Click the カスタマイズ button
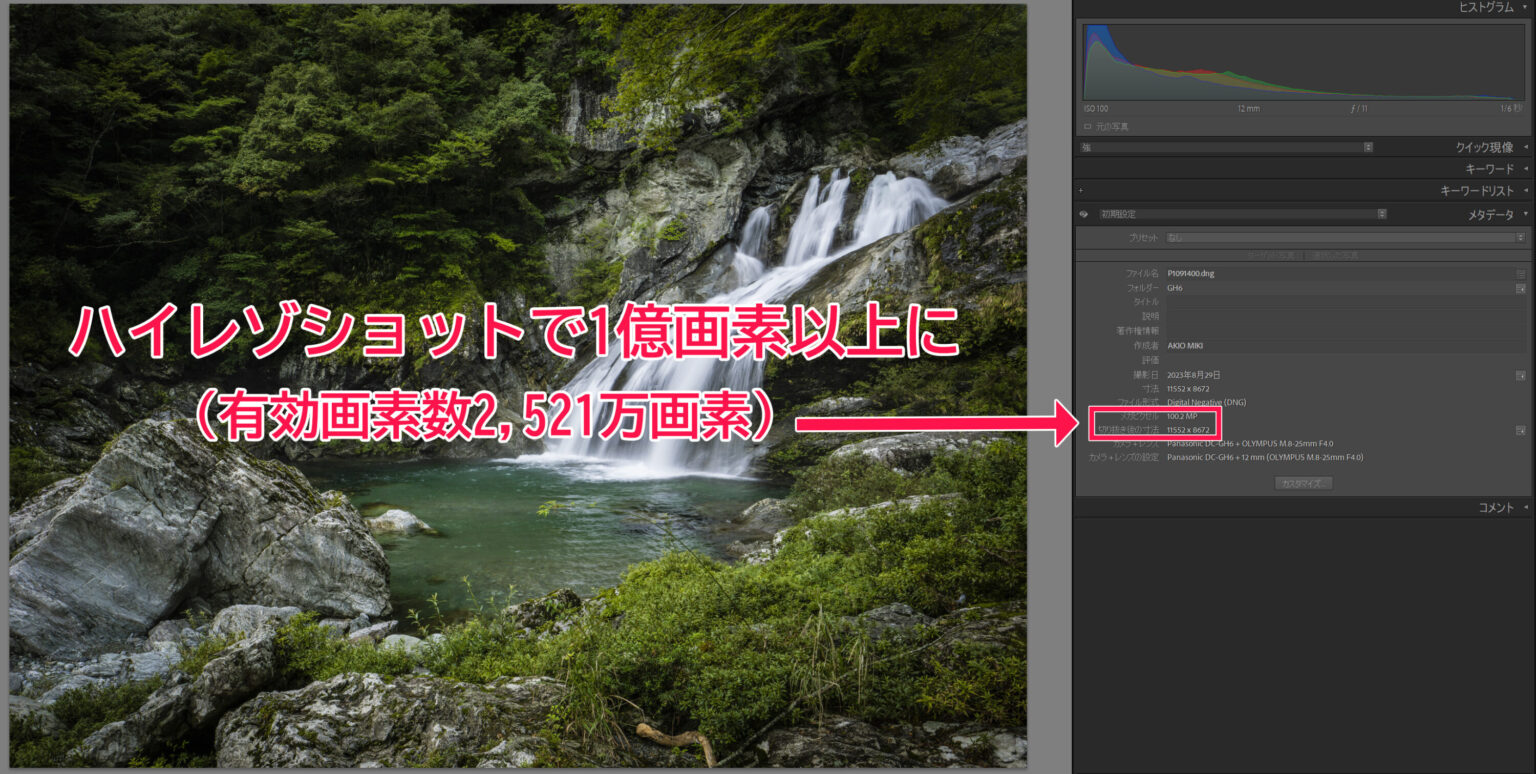Image resolution: width=1536 pixels, height=774 pixels. click(1303, 483)
